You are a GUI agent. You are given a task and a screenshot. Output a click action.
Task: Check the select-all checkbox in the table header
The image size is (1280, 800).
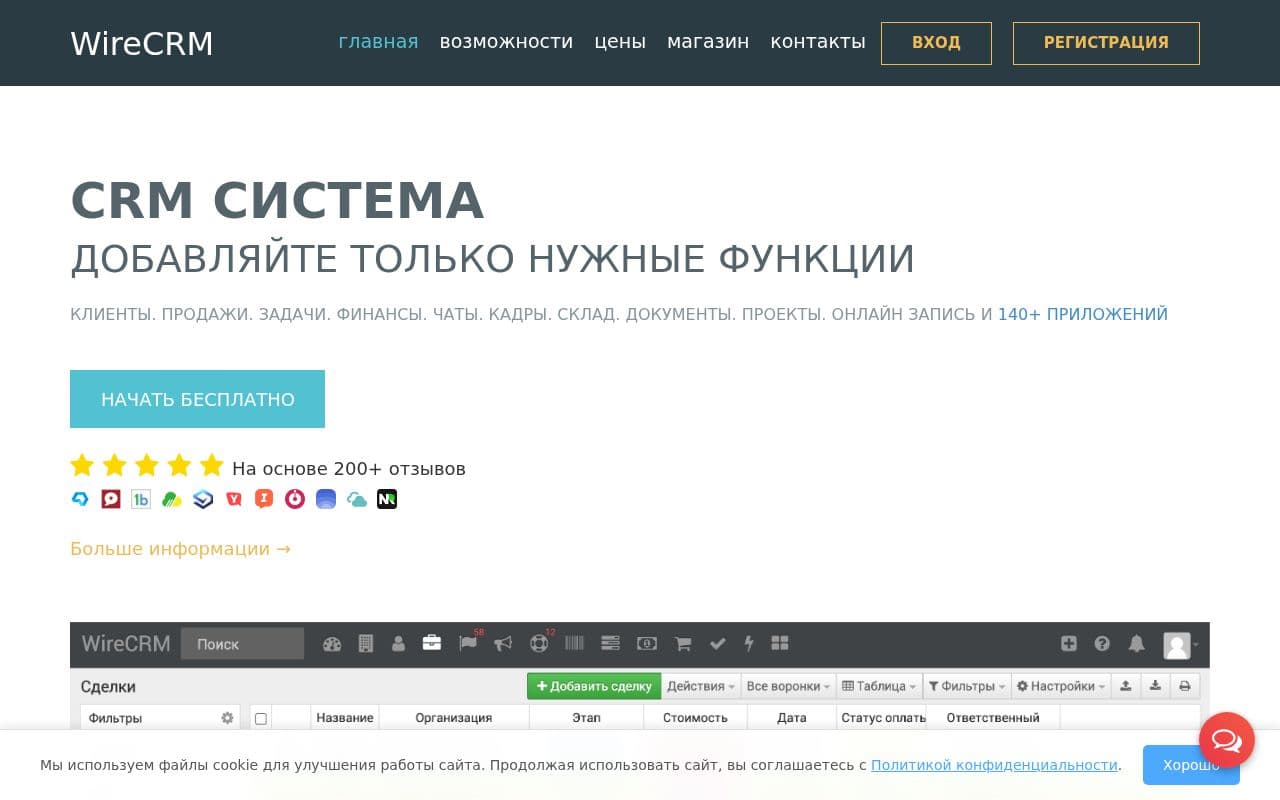(x=261, y=717)
